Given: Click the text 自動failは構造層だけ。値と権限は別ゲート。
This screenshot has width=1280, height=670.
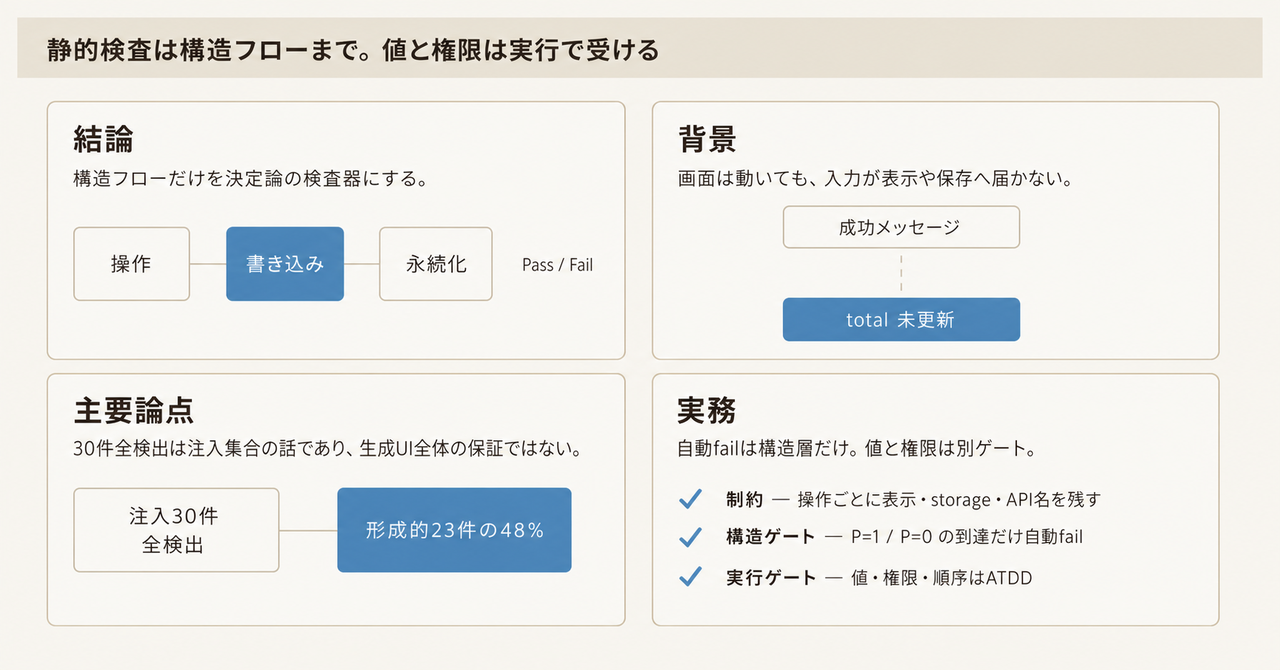Looking at the screenshot, I should point(857,448).
